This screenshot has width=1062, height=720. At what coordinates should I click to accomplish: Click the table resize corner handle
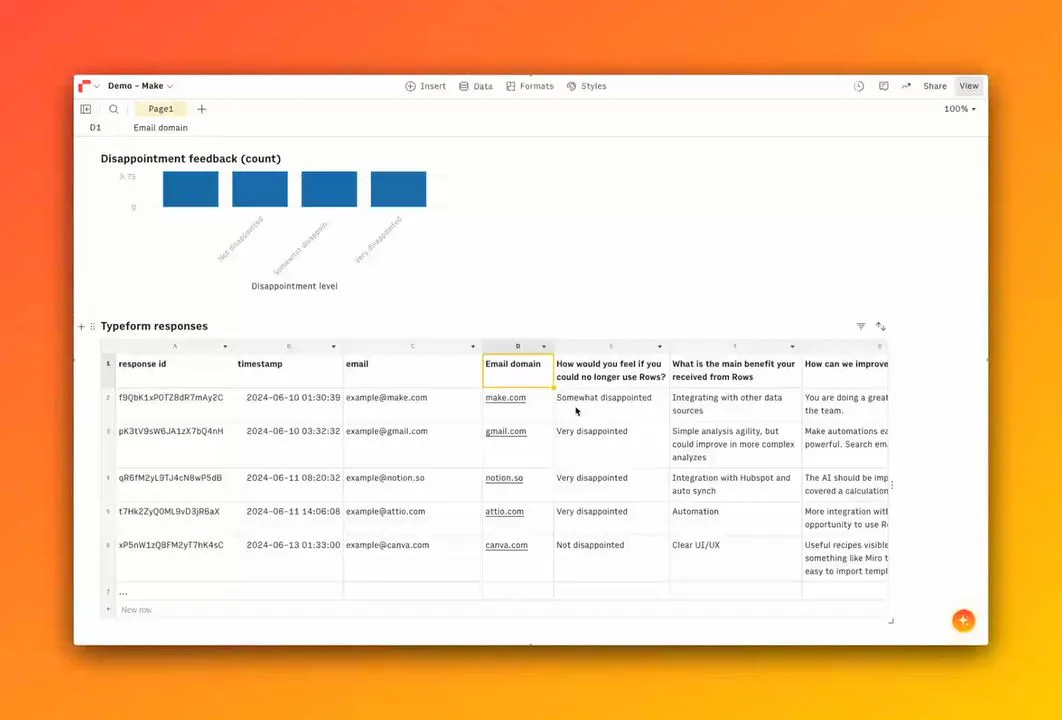[891, 620]
